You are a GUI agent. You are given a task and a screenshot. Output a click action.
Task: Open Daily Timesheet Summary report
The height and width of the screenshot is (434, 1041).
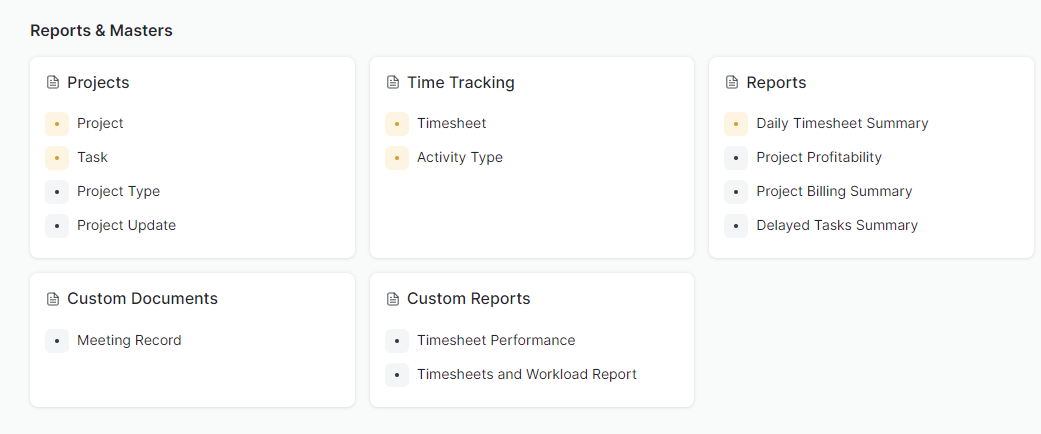coord(842,123)
